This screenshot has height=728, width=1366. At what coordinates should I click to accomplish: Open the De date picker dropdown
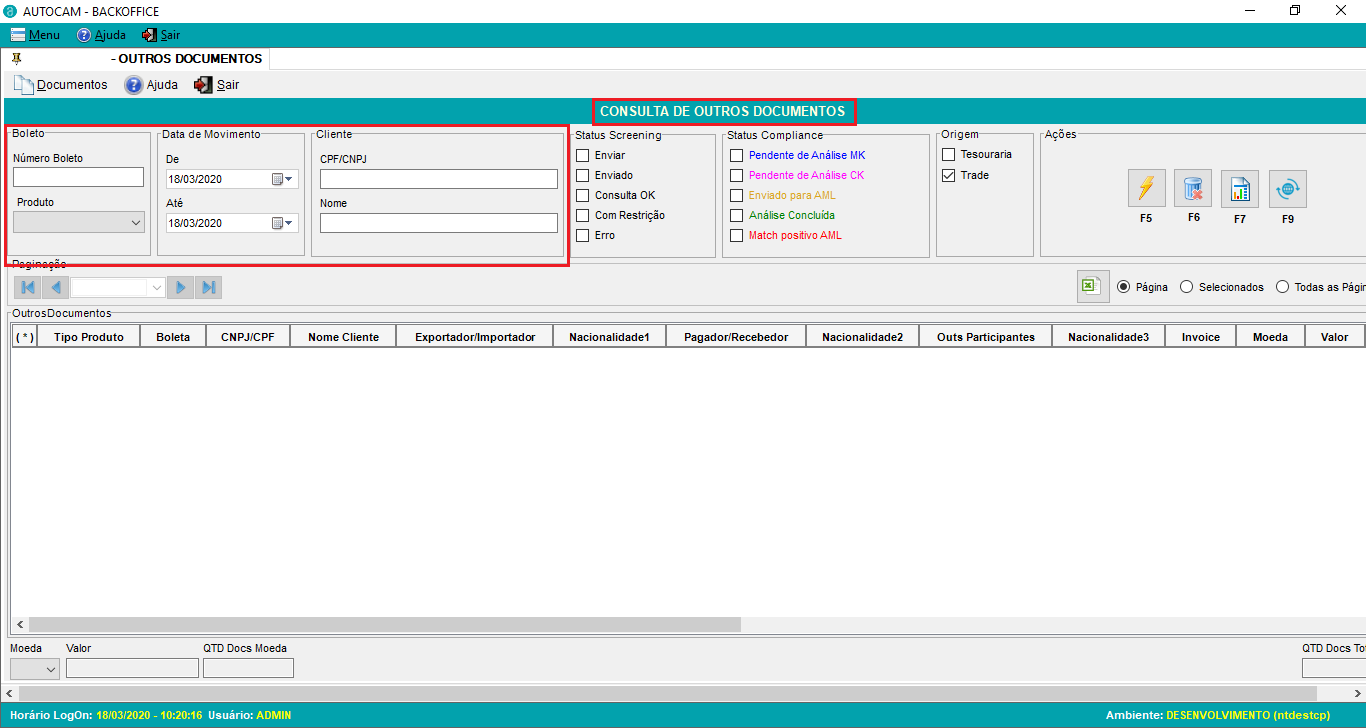coord(290,179)
